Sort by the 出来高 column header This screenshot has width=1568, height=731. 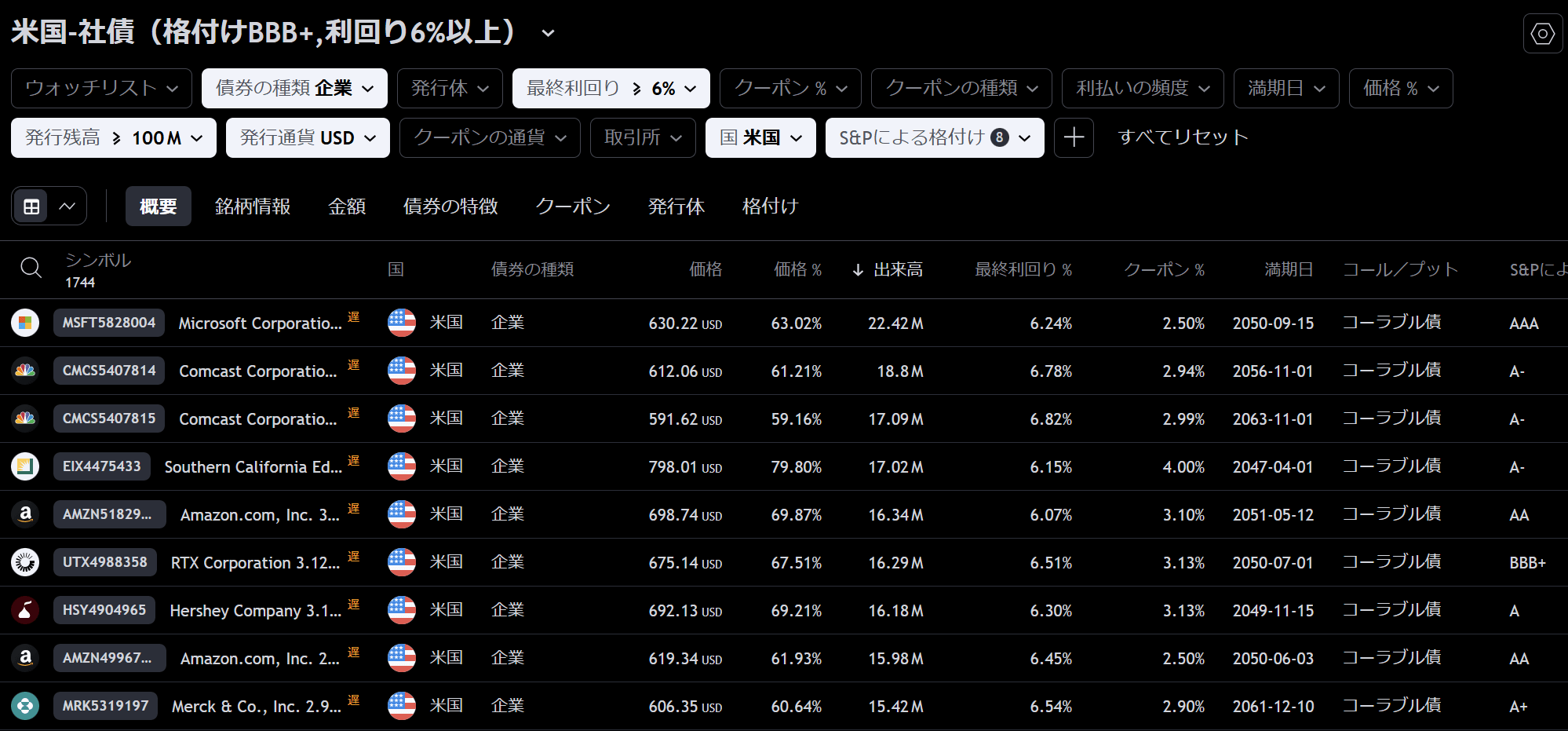coord(897,269)
